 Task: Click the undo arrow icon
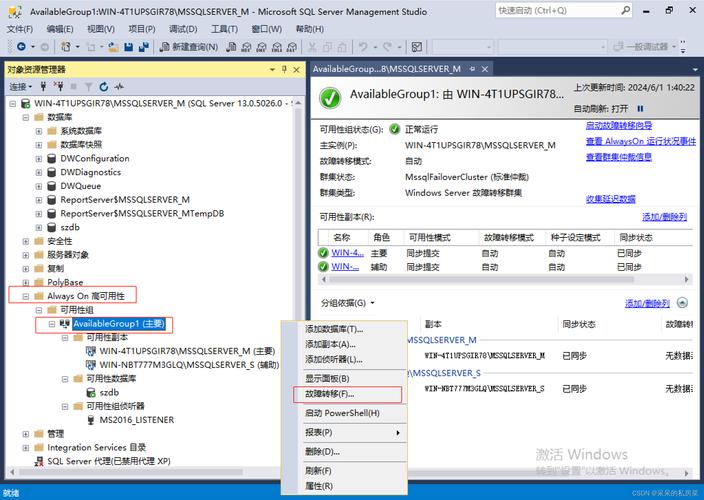pos(362,47)
